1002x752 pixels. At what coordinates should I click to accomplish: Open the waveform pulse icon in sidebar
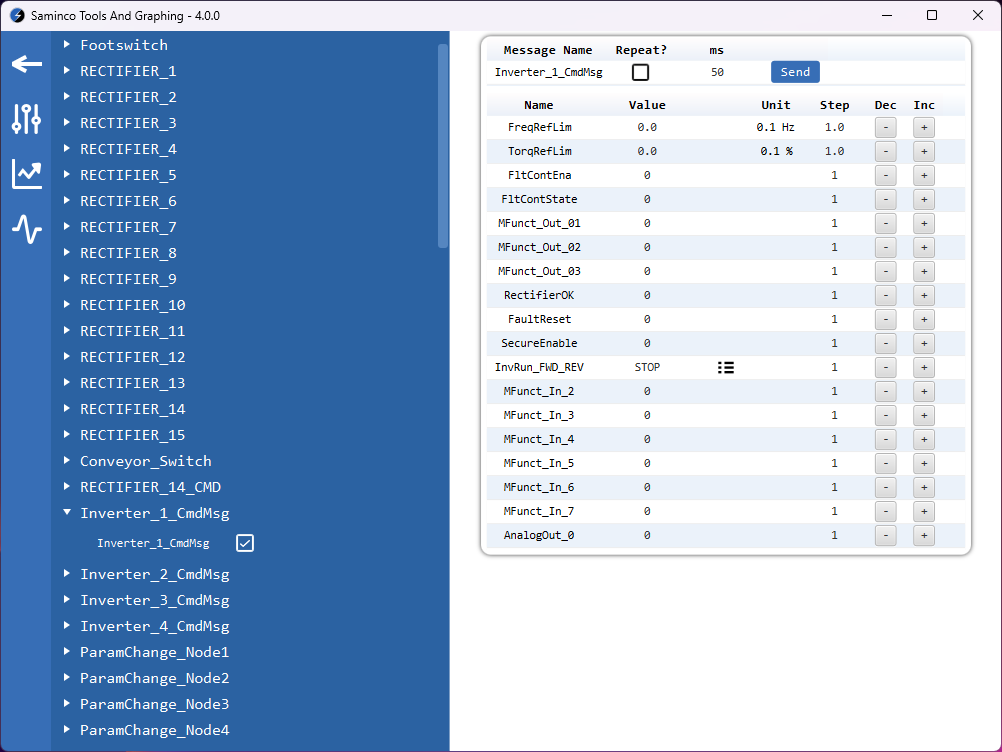(27, 229)
